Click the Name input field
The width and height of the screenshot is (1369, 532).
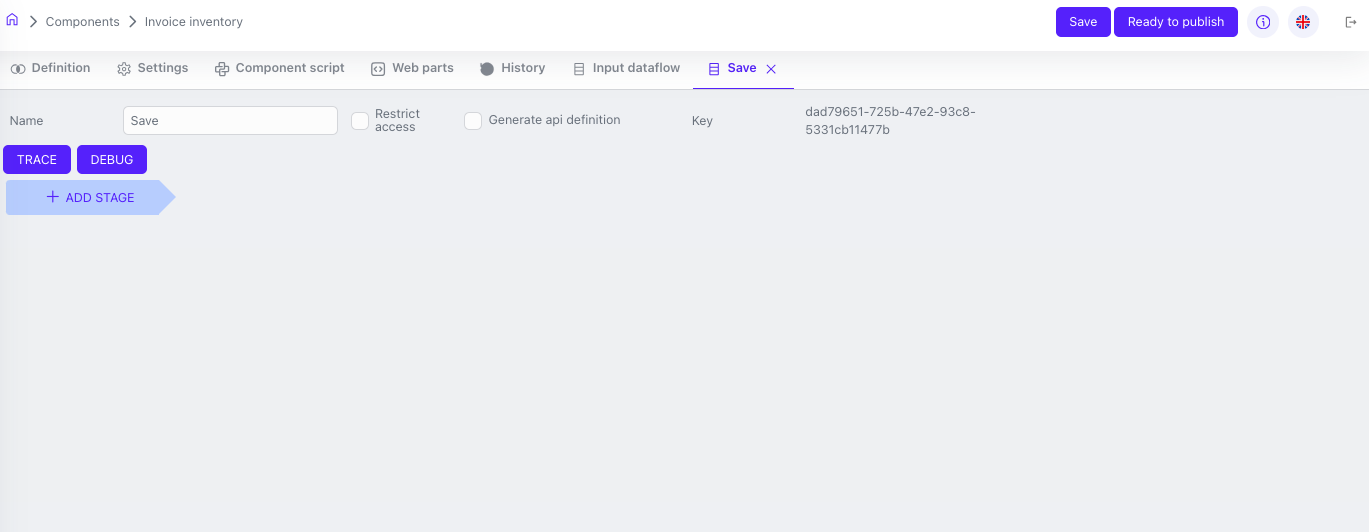(x=230, y=121)
